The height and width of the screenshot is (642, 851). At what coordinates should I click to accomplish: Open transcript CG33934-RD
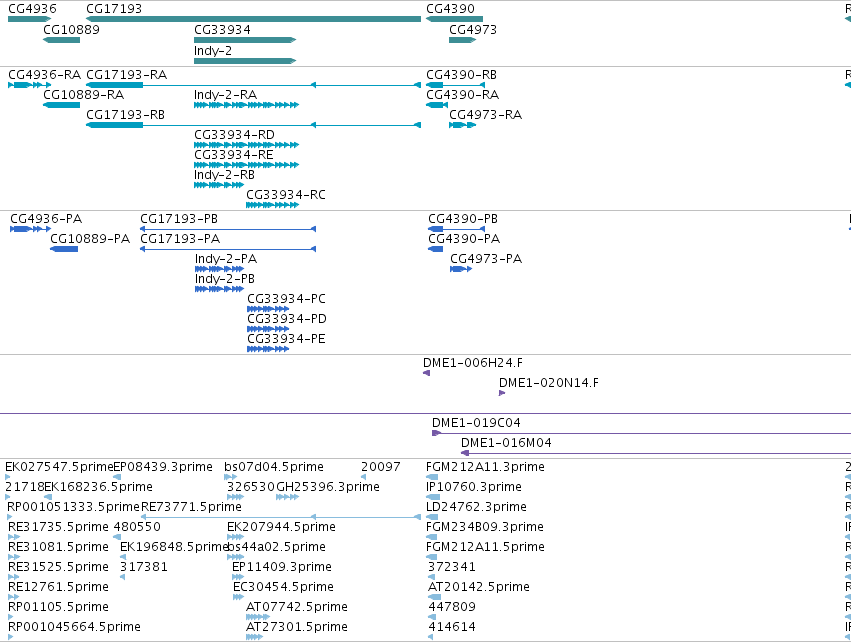coord(234,135)
